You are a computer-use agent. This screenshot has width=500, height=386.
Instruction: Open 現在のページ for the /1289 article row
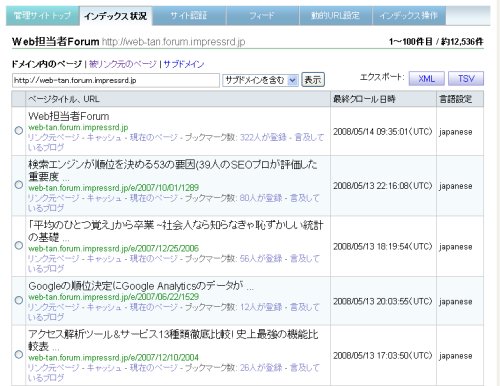pos(153,198)
